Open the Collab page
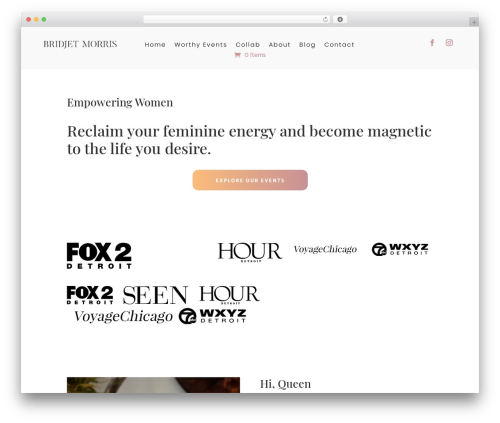This screenshot has width=500, height=423. (248, 45)
